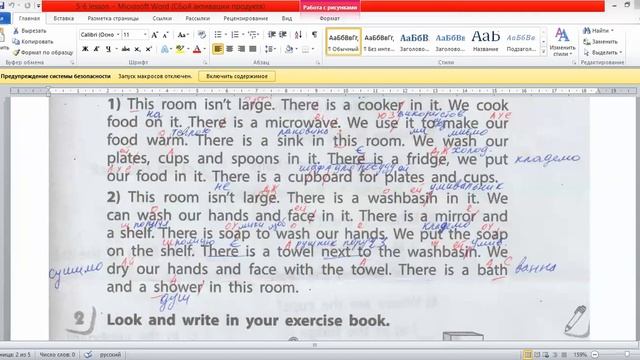This screenshot has height=360, width=640.
Task: Switch to draft view in status bar
Action: point(564,355)
